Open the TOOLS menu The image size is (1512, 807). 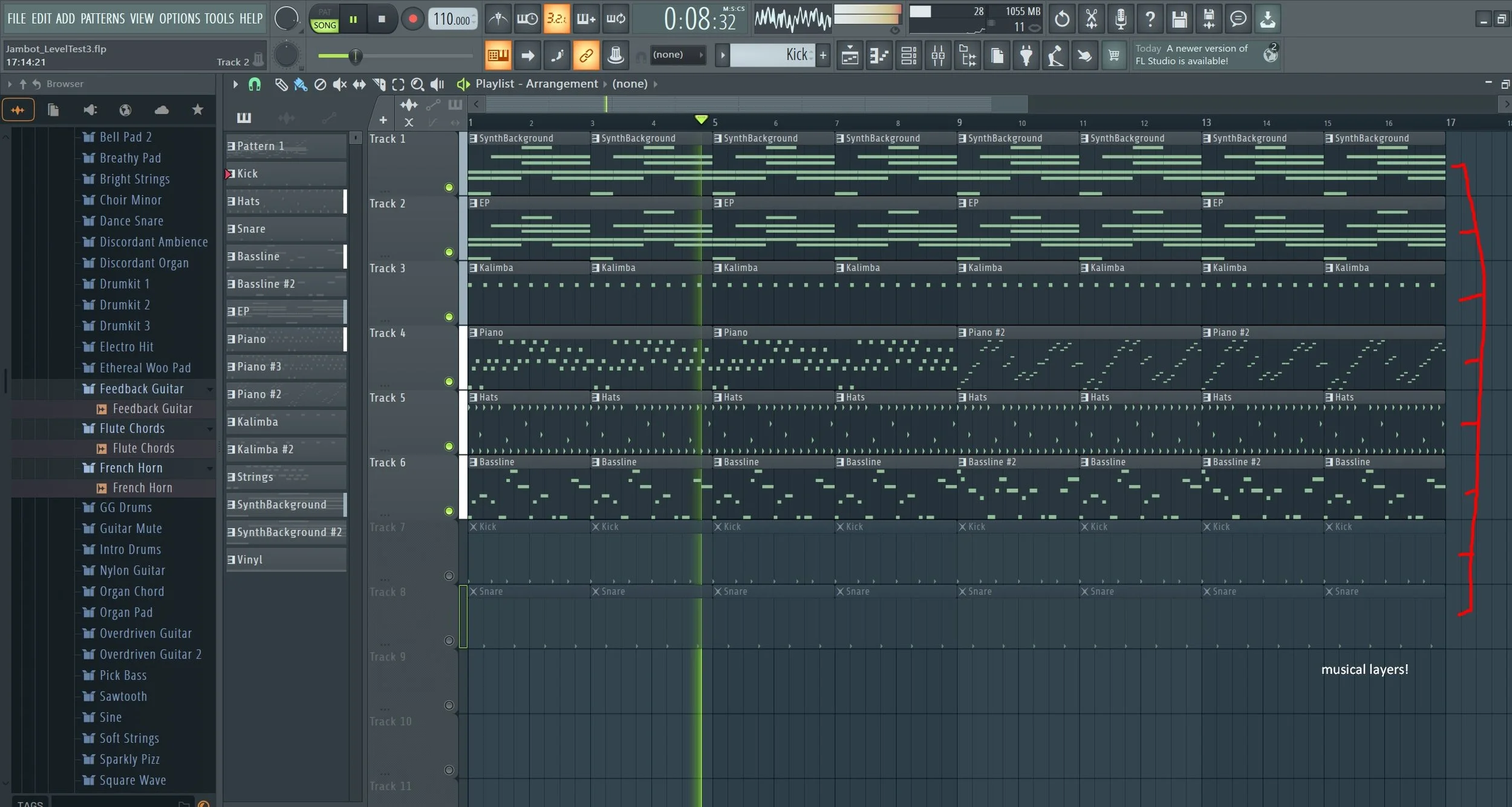(x=218, y=19)
